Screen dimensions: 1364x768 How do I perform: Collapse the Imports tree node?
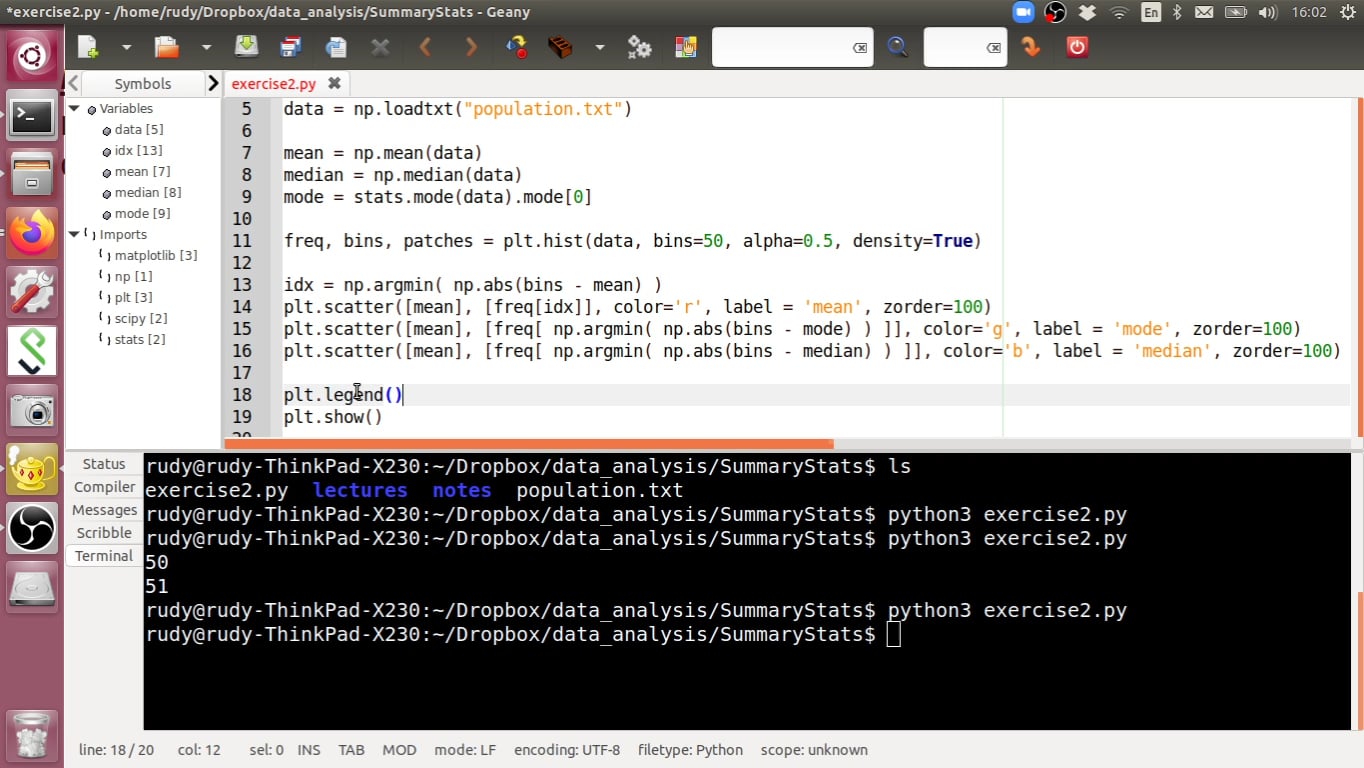pyautogui.click(x=75, y=234)
